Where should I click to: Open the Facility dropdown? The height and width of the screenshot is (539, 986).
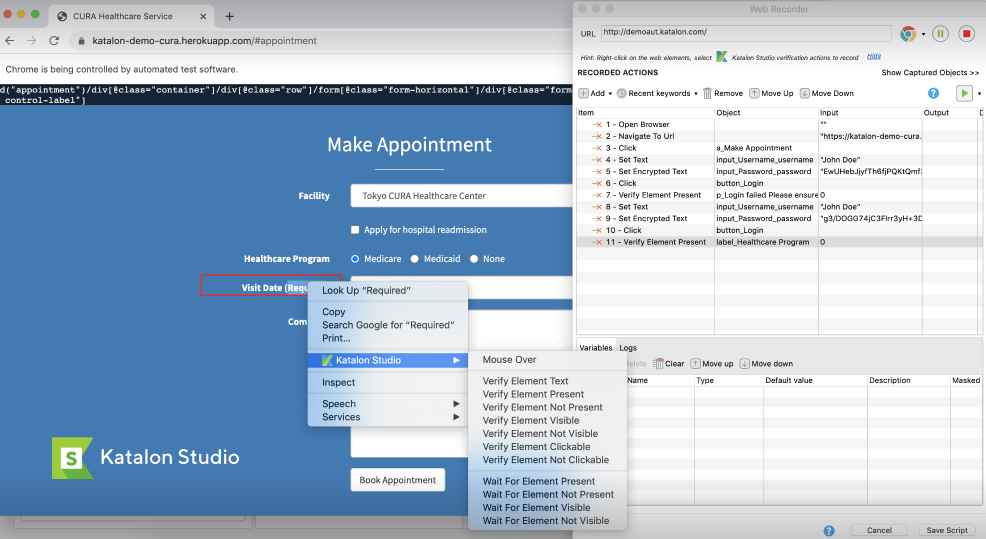point(462,196)
